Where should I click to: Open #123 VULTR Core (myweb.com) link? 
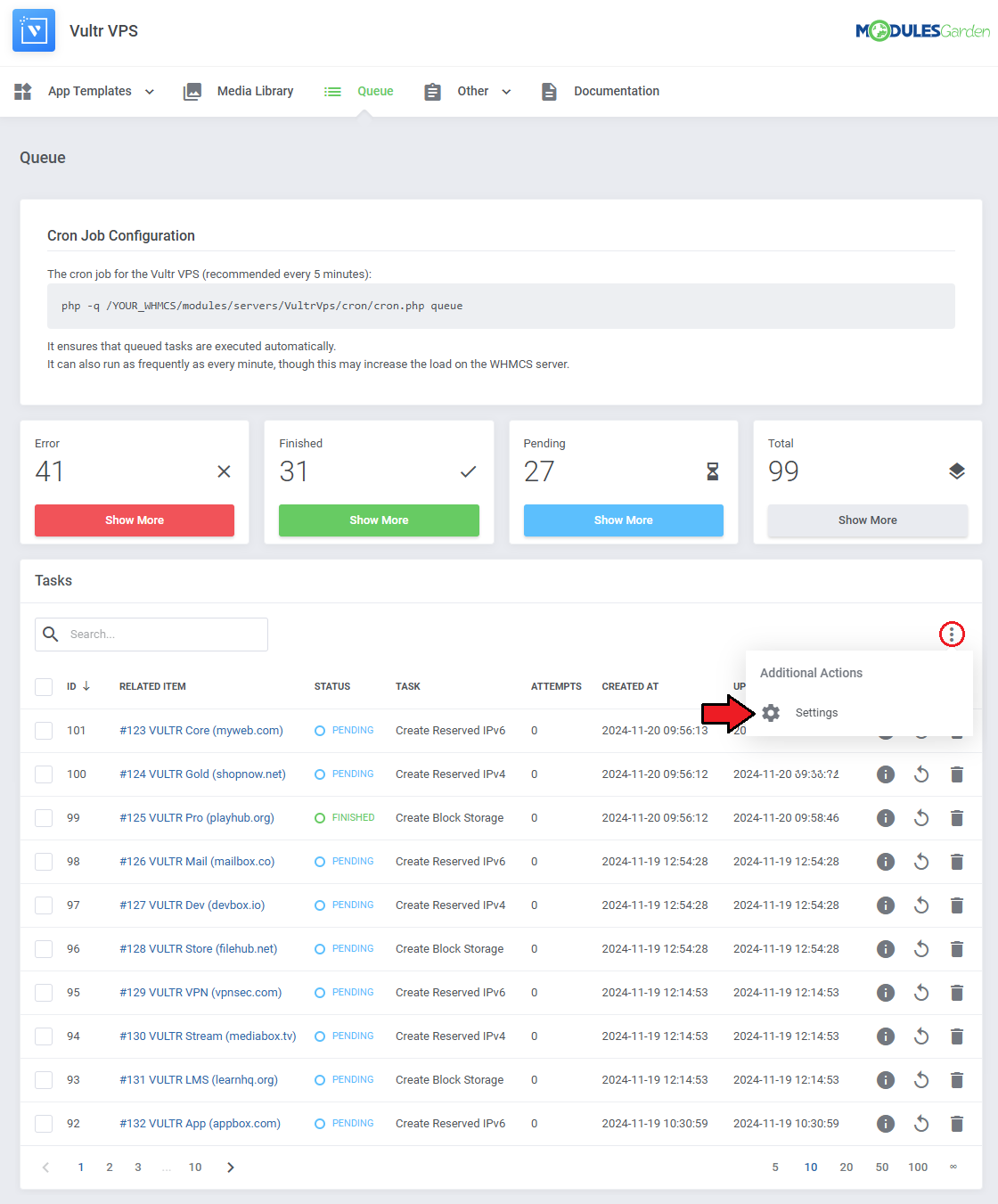pyautogui.click(x=201, y=731)
